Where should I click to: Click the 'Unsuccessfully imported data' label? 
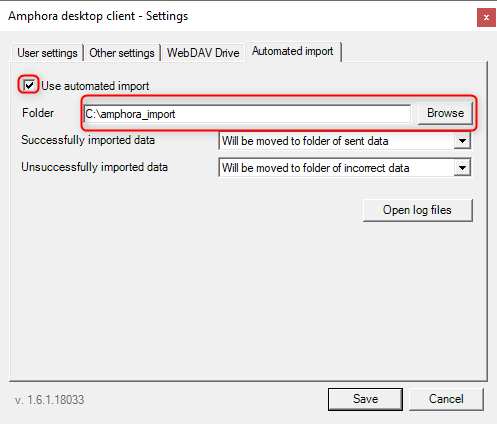[94, 167]
